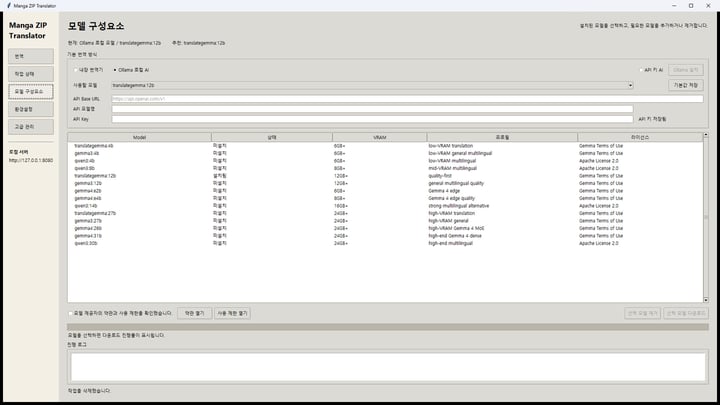Image resolution: width=720 pixels, height=405 pixels.
Task: Tick the provider terms confirmation checkbox
Action: 71,314
